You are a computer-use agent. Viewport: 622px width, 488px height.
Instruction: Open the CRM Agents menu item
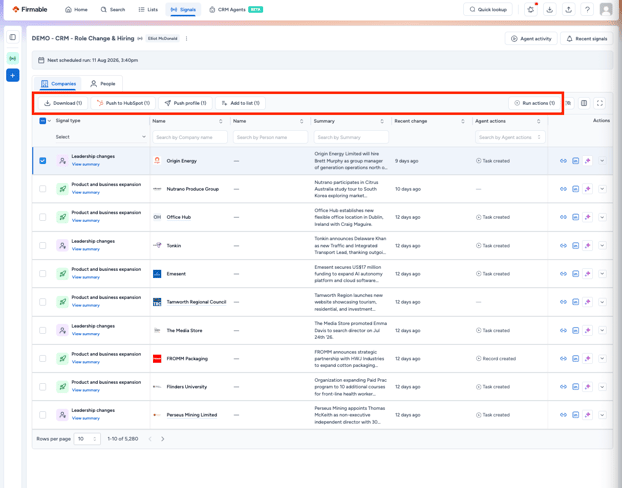236,10
